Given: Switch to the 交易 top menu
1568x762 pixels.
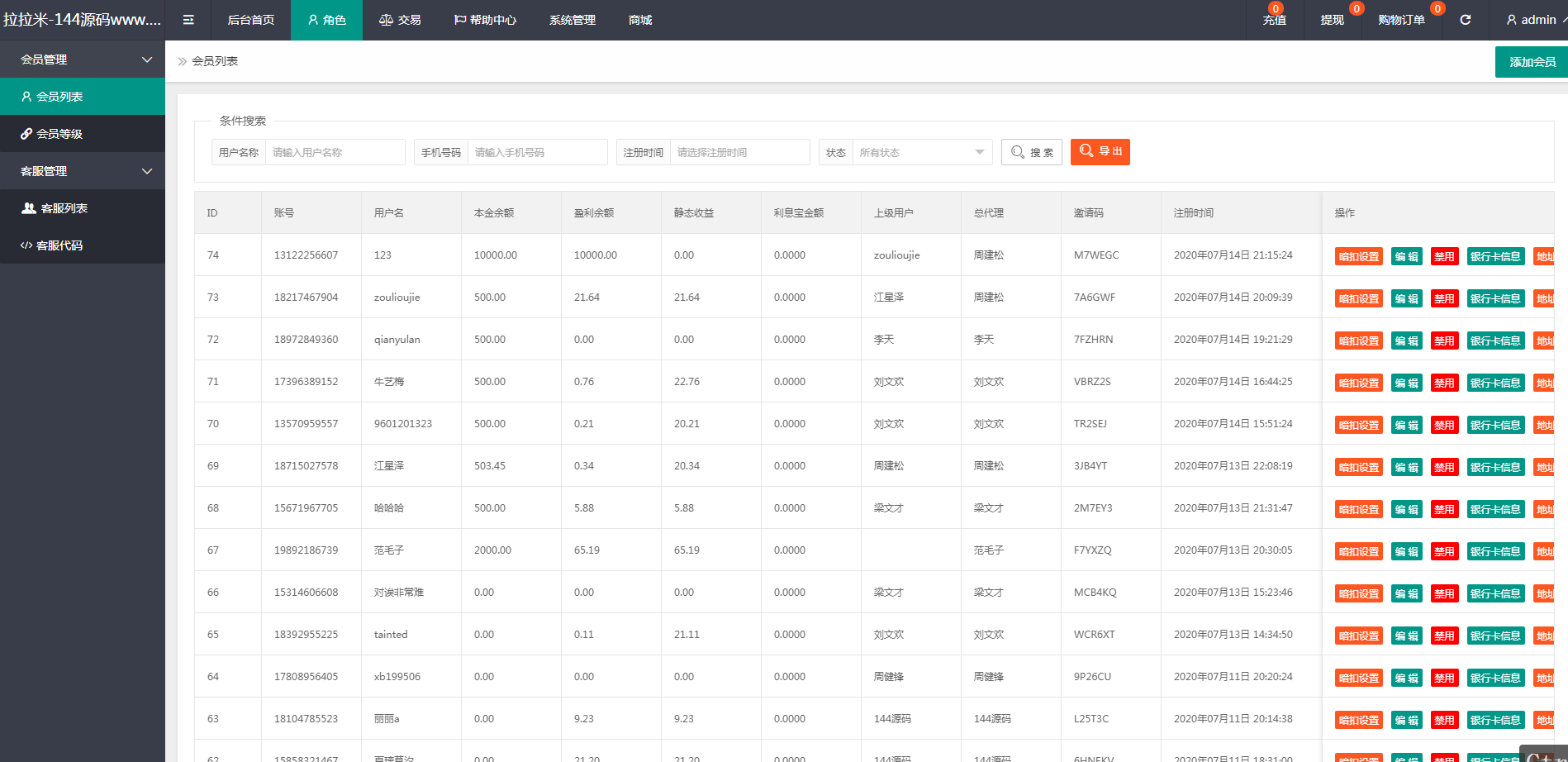Looking at the screenshot, I should click(x=400, y=20).
